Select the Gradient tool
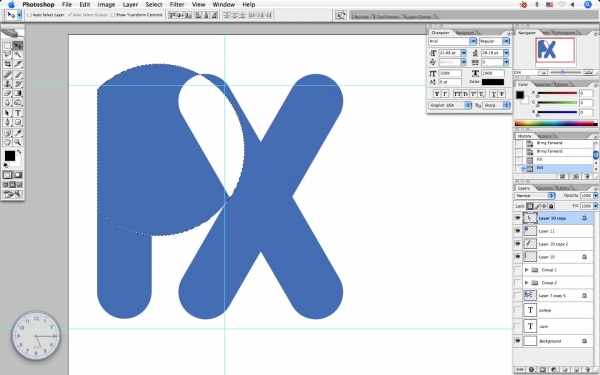Viewport: 600px width, 375px height. tap(18, 93)
